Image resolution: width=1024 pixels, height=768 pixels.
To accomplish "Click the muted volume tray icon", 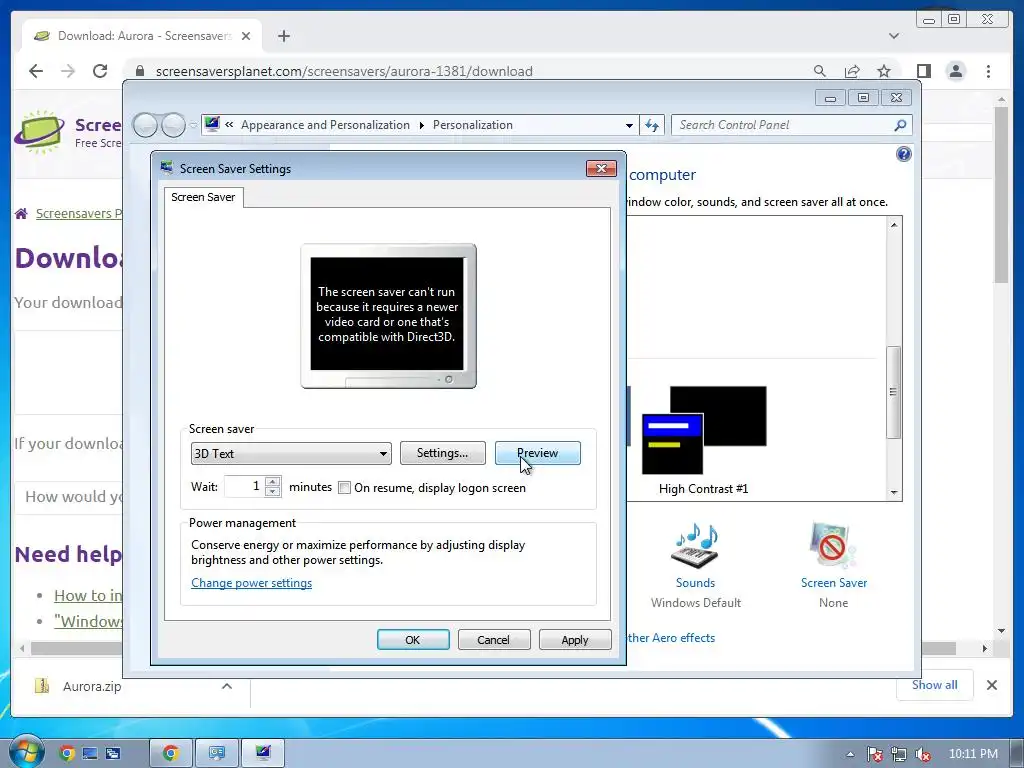I will pyautogui.click(x=923, y=754).
